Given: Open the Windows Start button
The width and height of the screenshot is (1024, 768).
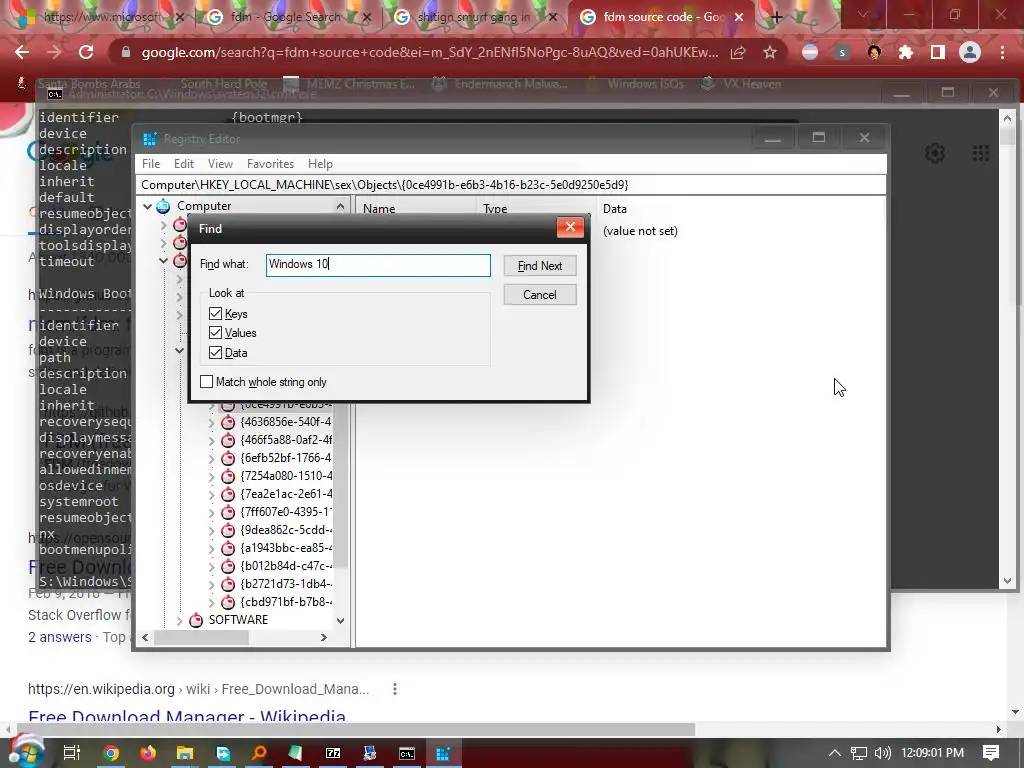Looking at the screenshot, I should pyautogui.click(x=25, y=752).
